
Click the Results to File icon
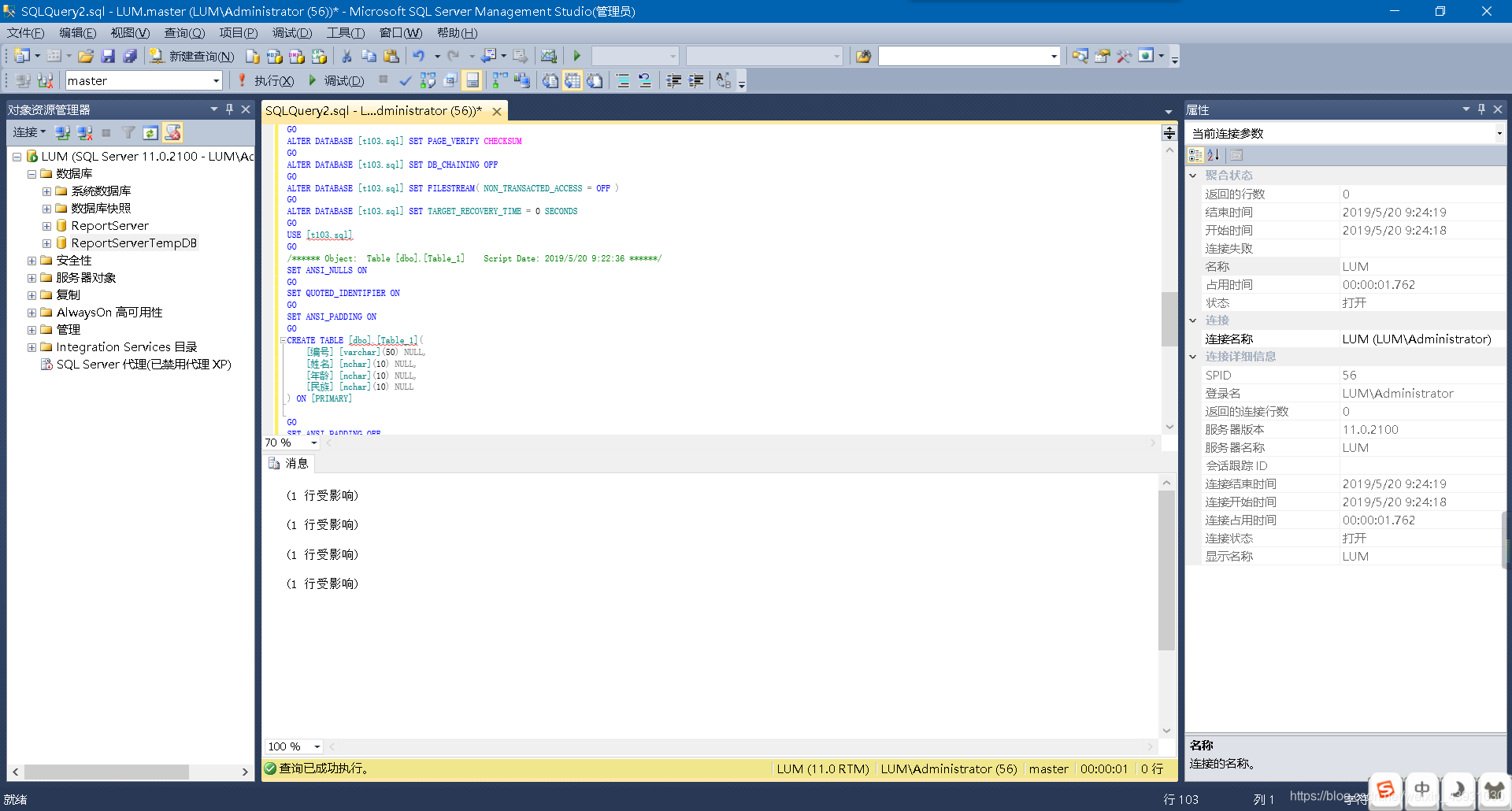coord(595,80)
